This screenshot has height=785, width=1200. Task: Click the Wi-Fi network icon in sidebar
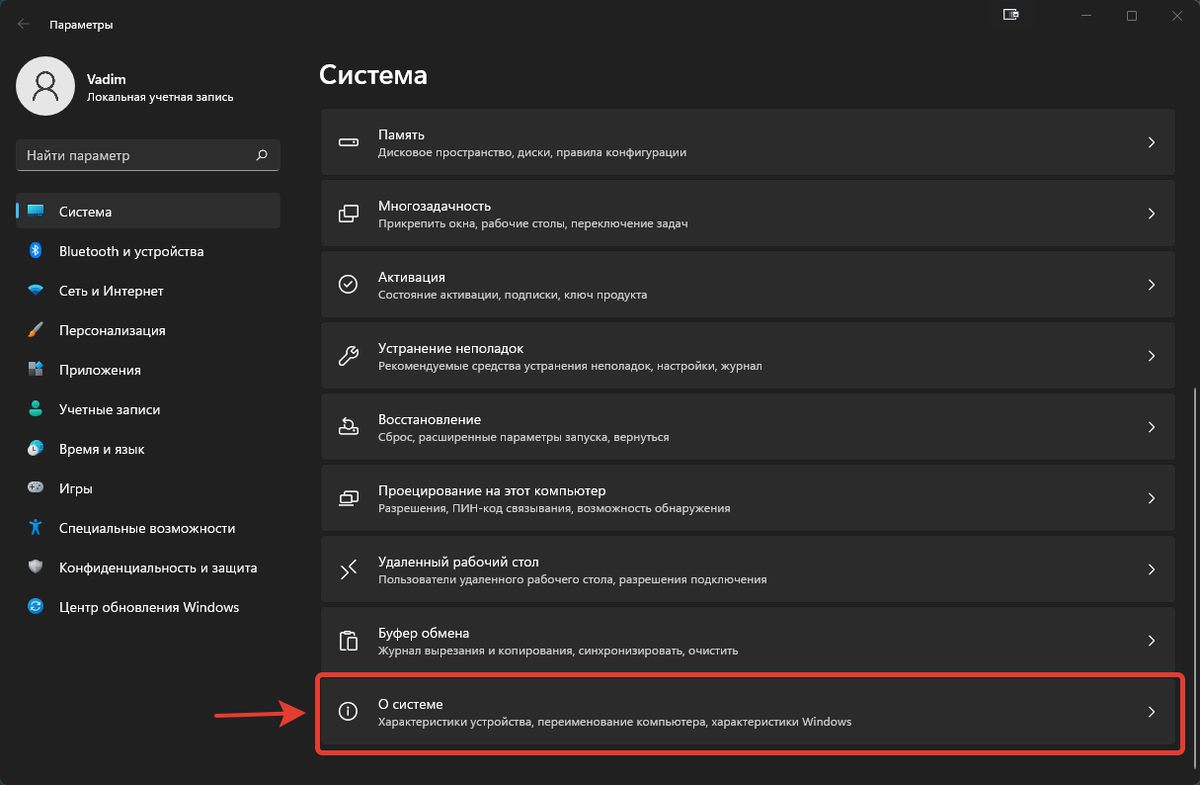click(36, 291)
